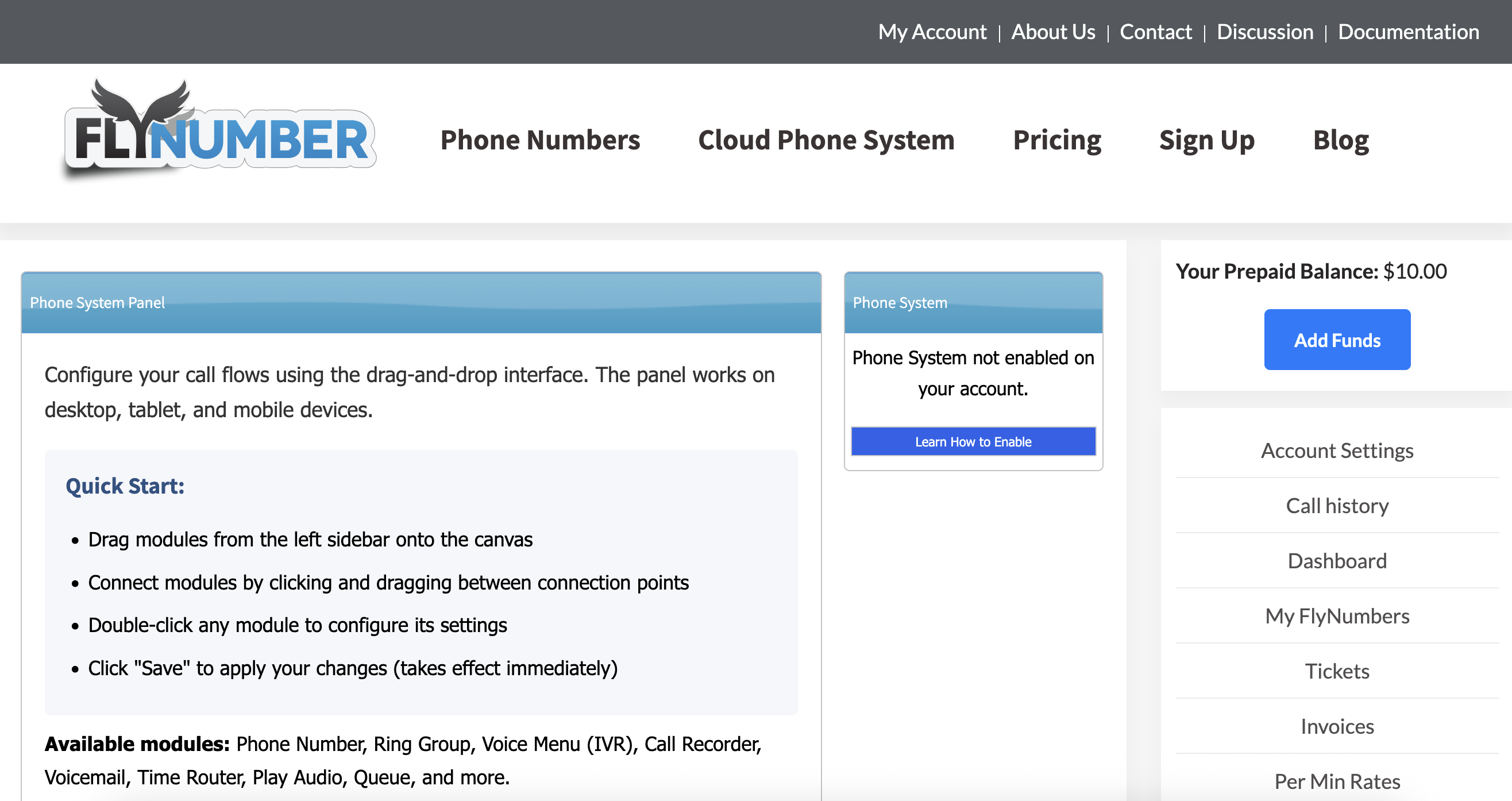View Invoices from sidebar menu
The height and width of the screenshot is (801, 1512).
(1336, 726)
